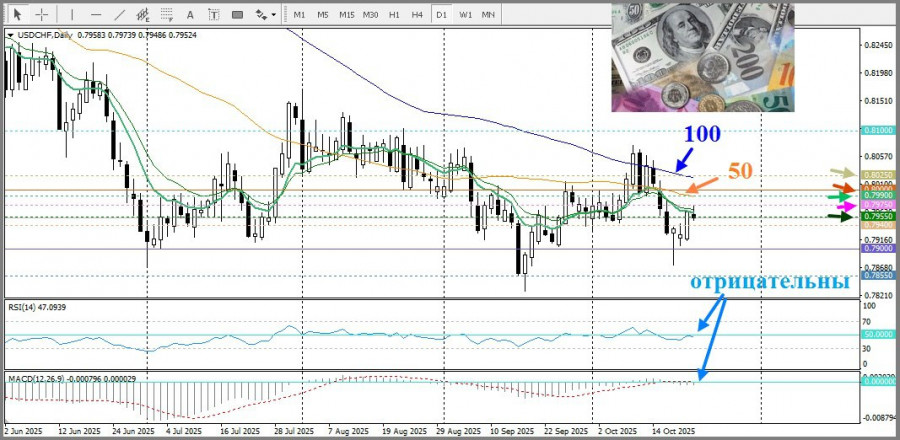Click the H1 timeframe button
The width and height of the screenshot is (900, 440).
click(394, 15)
